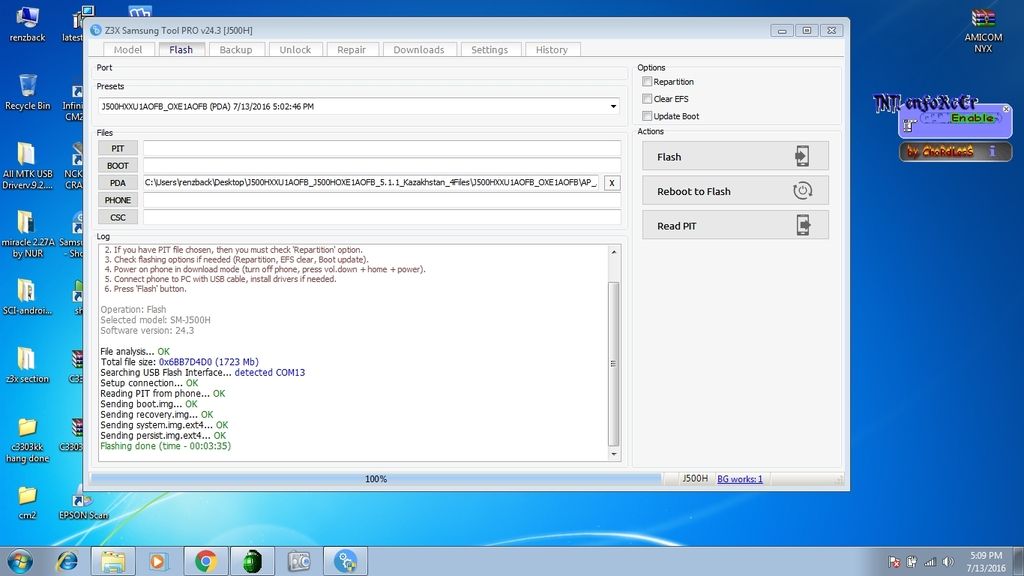The image size is (1024, 576).
Task: Open the cm2 folder on desktop
Action: [27, 497]
